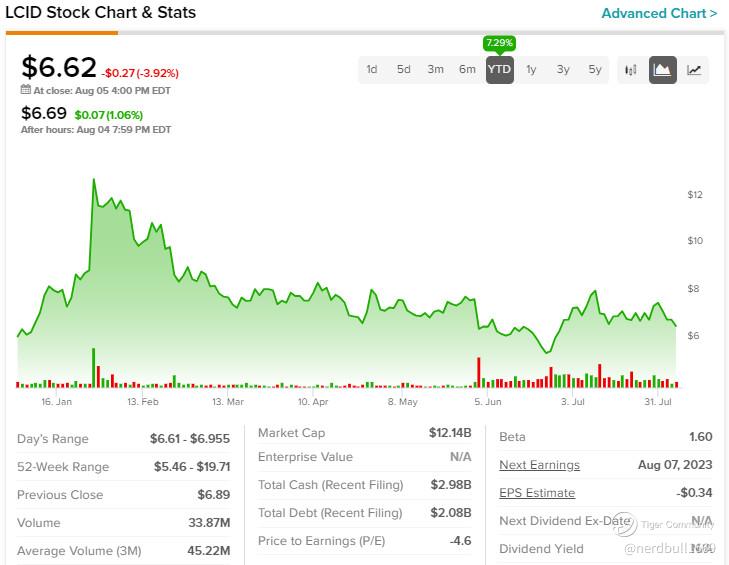729x565 pixels.
Task: Click the Day's Range value $6.61 - $6.955
Action: click(190, 439)
